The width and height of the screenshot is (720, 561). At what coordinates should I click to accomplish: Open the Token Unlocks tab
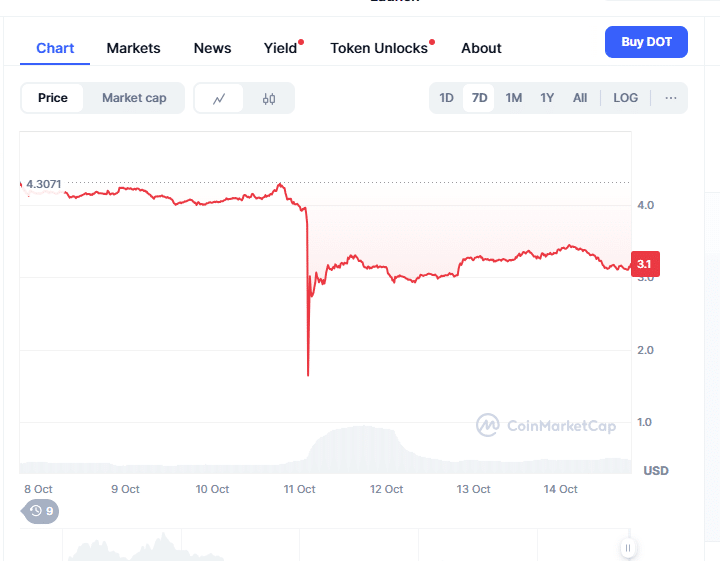(x=379, y=48)
